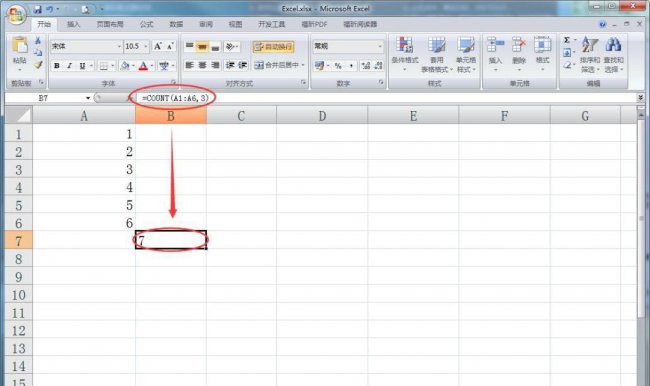Open the Excel help icon
This screenshot has width=650, height=386.
click(x=602, y=24)
